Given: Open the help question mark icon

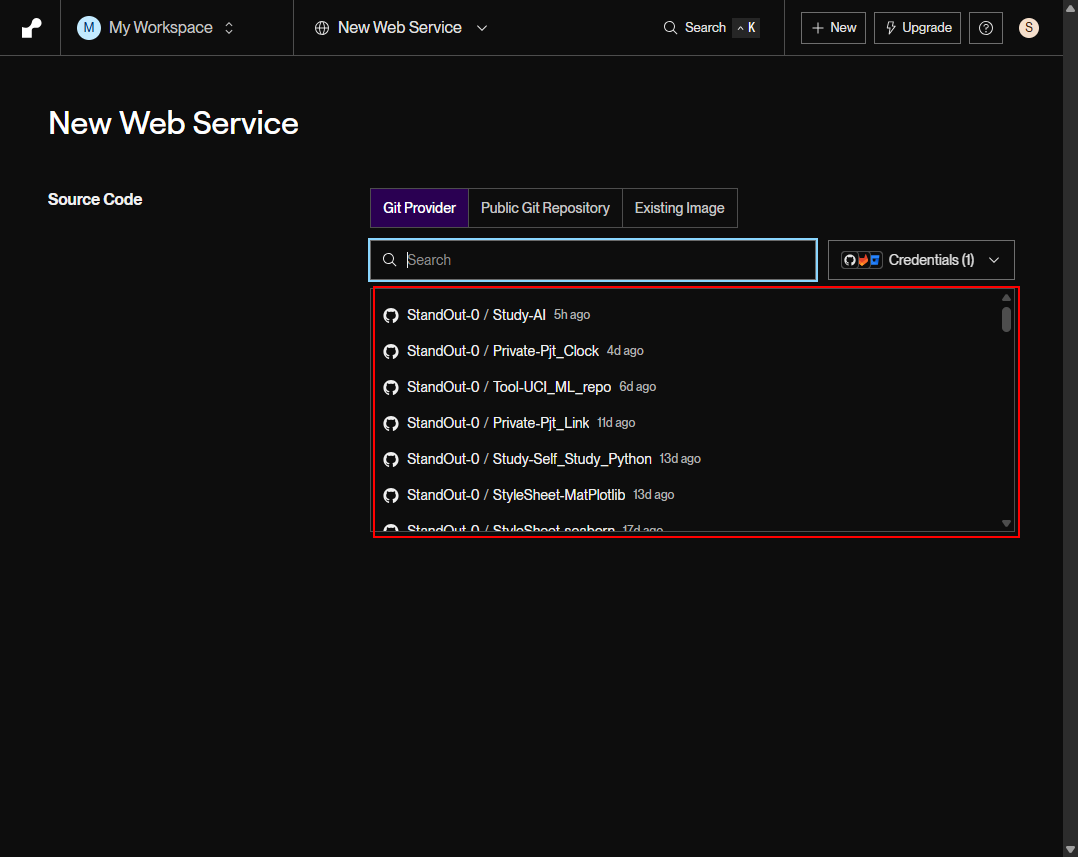Looking at the screenshot, I should point(985,28).
